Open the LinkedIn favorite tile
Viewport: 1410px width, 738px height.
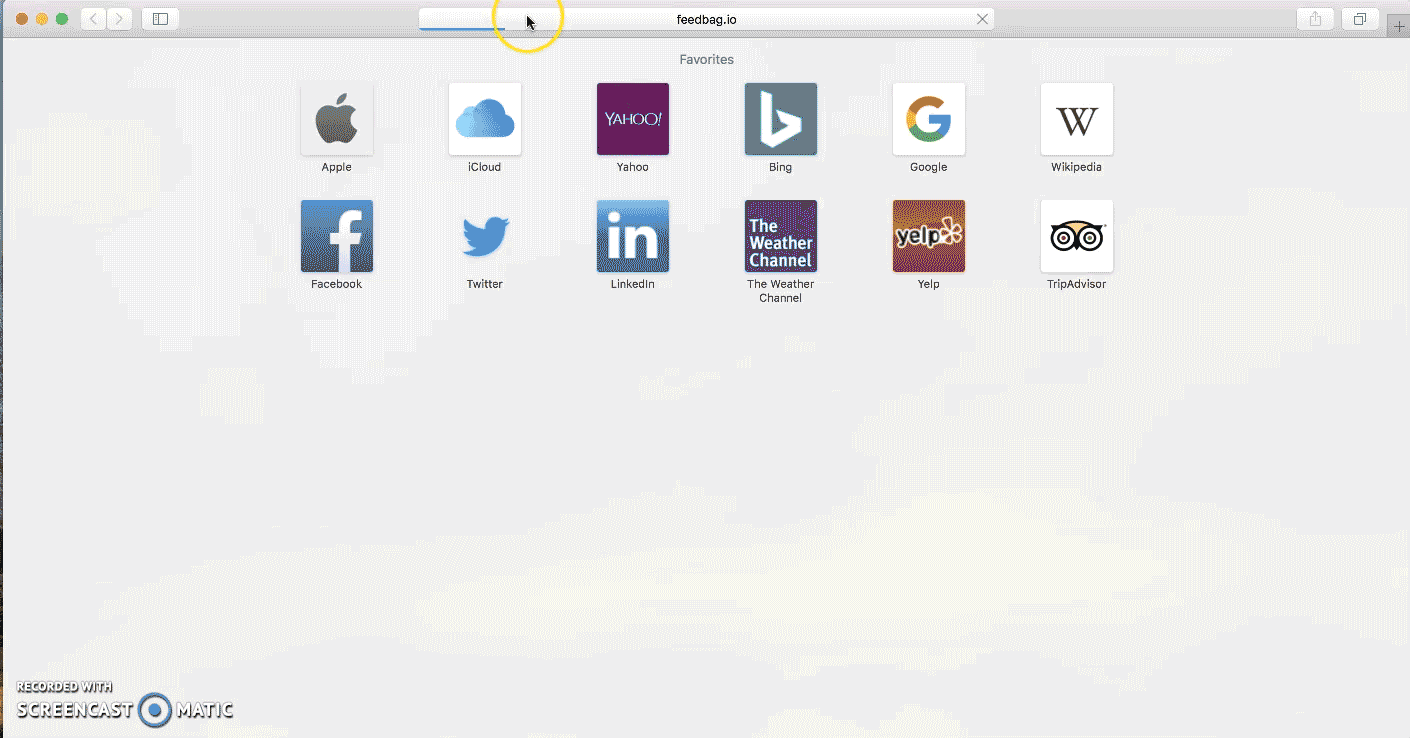click(x=633, y=236)
